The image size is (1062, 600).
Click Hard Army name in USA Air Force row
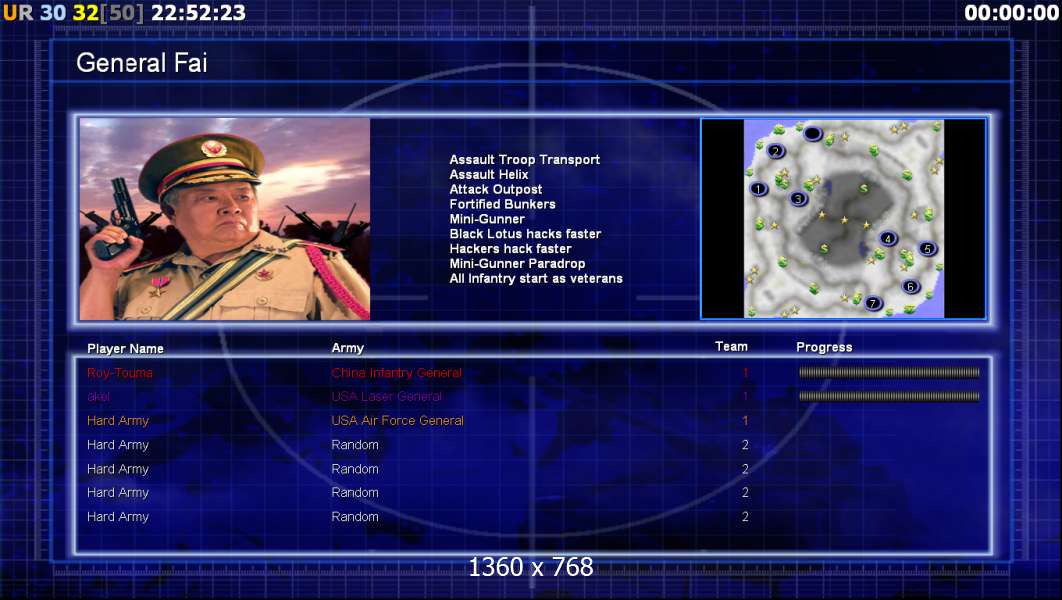pos(118,421)
